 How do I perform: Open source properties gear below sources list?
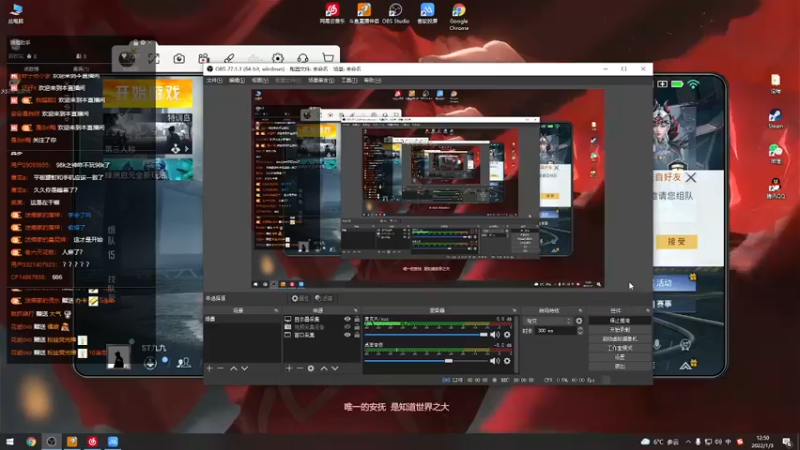311,368
